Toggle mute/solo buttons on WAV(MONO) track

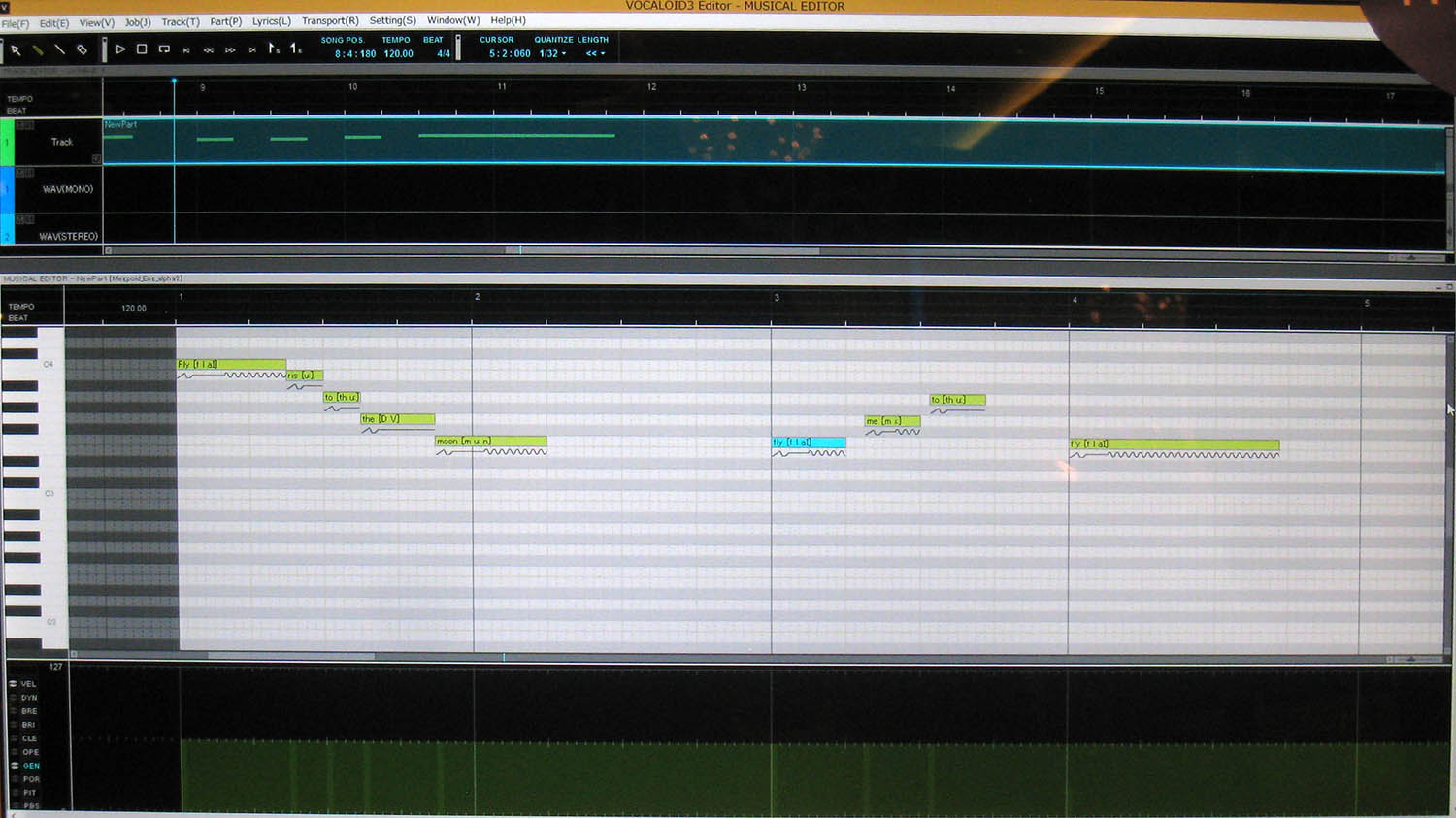point(24,173)
